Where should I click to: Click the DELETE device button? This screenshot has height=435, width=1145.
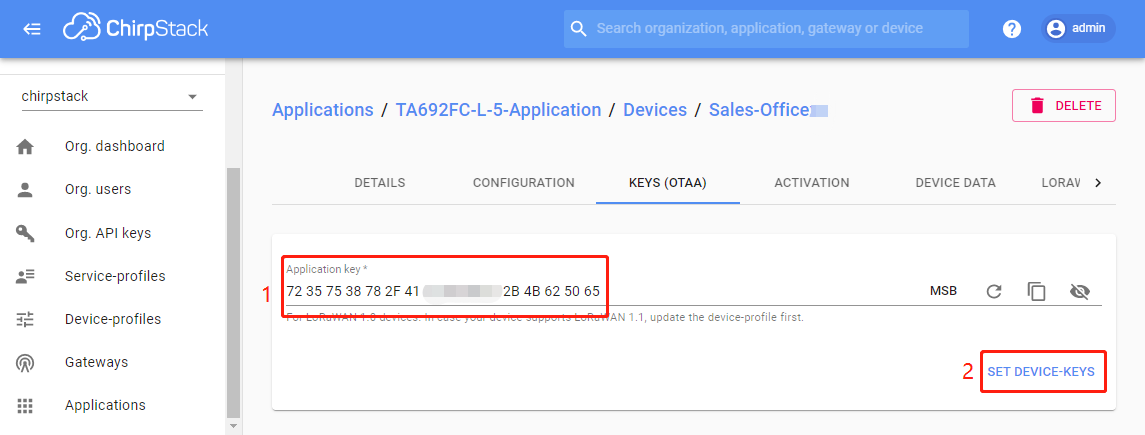point(1064,106)
